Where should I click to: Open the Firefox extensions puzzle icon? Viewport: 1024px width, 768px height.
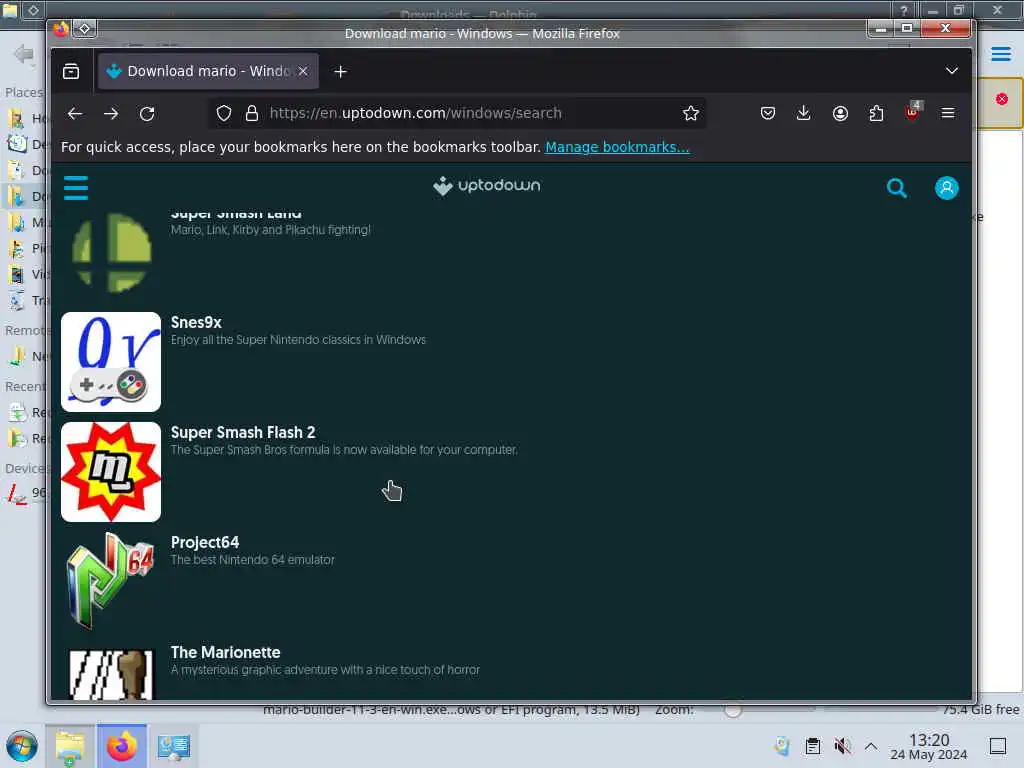click(876, 114)
